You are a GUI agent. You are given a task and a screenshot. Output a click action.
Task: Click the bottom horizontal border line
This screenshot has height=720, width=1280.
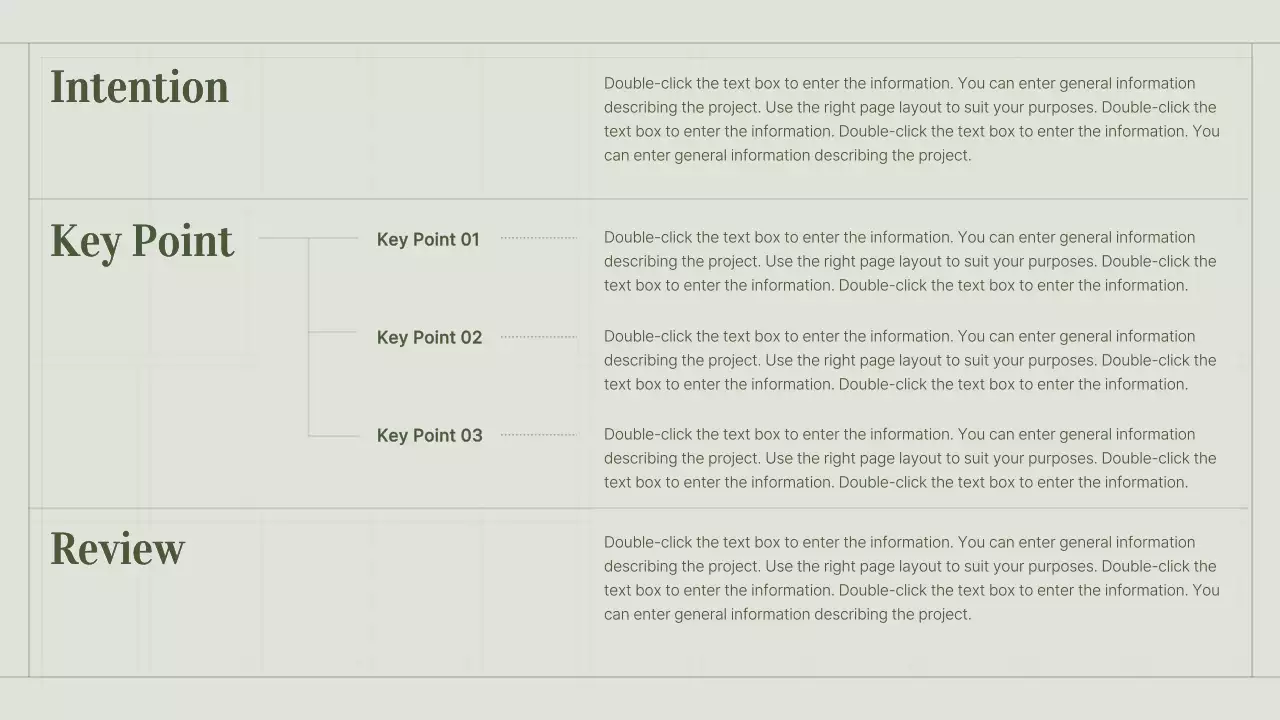point(640,677)
